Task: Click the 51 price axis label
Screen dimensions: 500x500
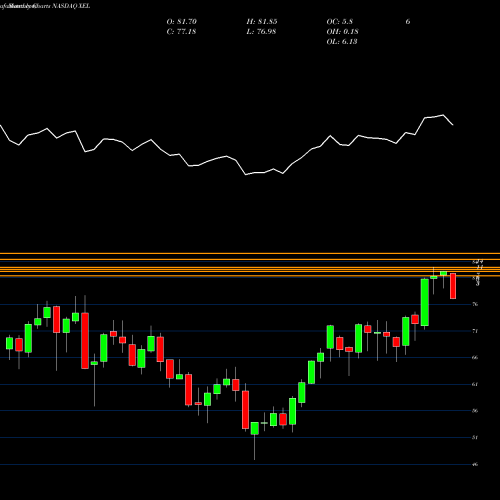Action: (x=475, y=437)
